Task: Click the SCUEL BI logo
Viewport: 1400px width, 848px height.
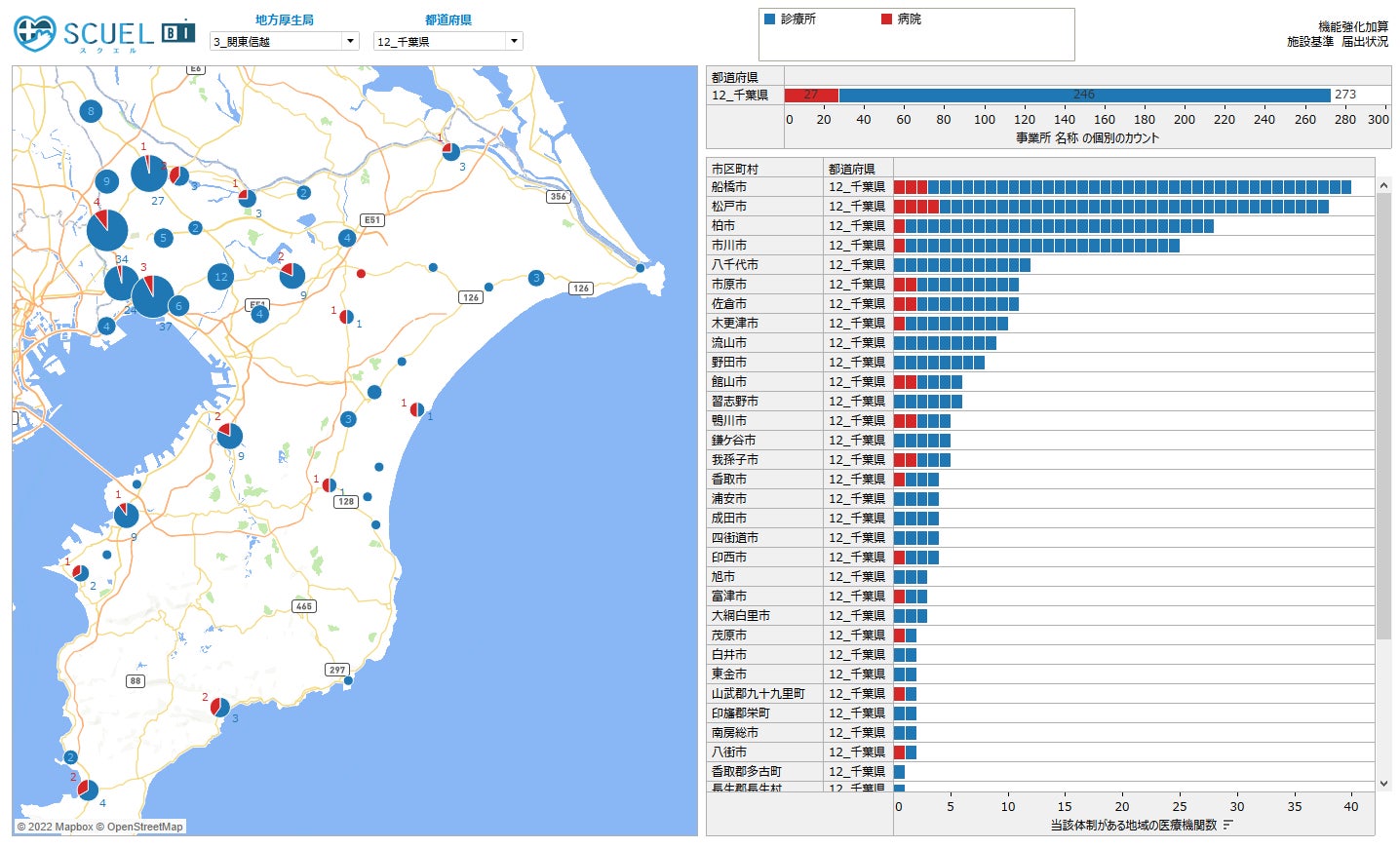Action: 104,34
